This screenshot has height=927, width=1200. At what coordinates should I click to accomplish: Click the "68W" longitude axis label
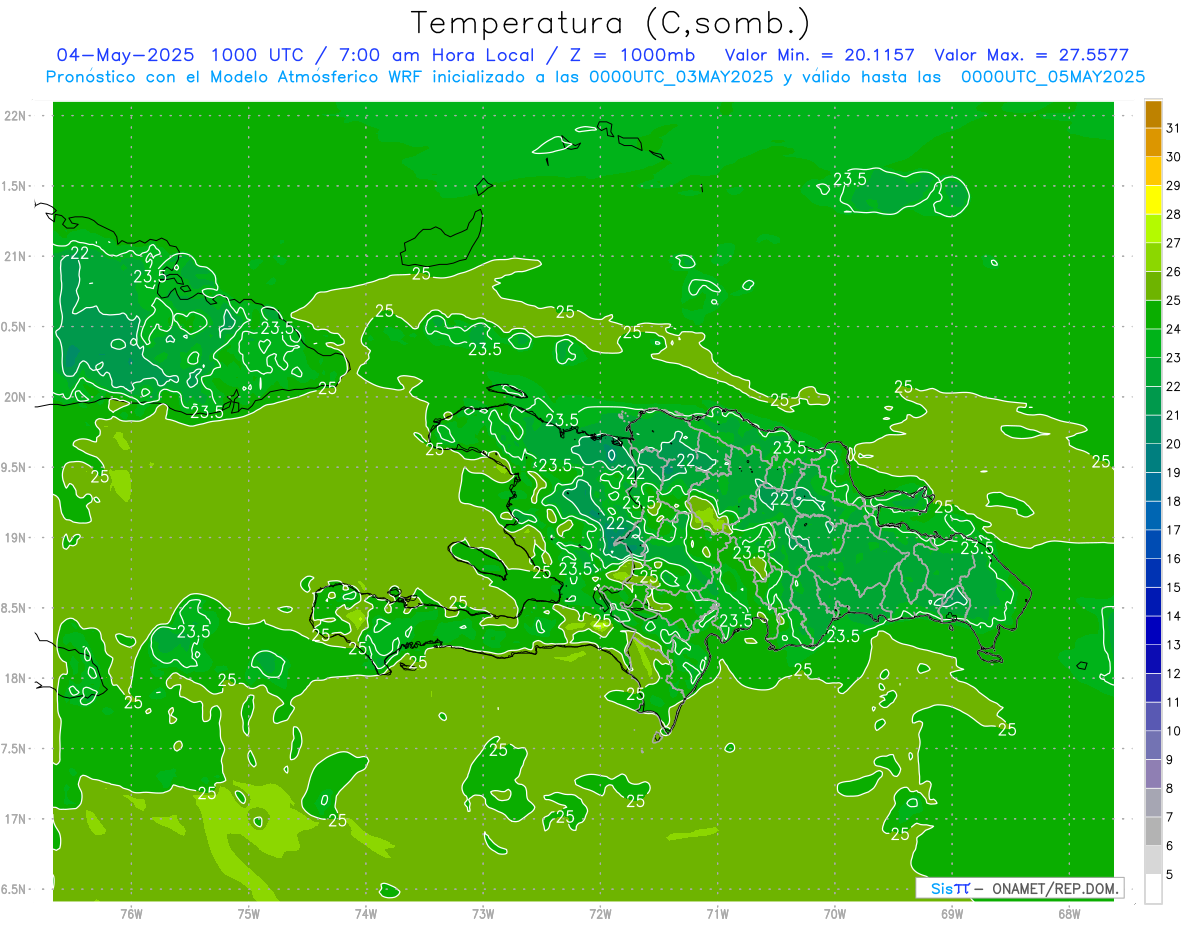(1068, 913)
